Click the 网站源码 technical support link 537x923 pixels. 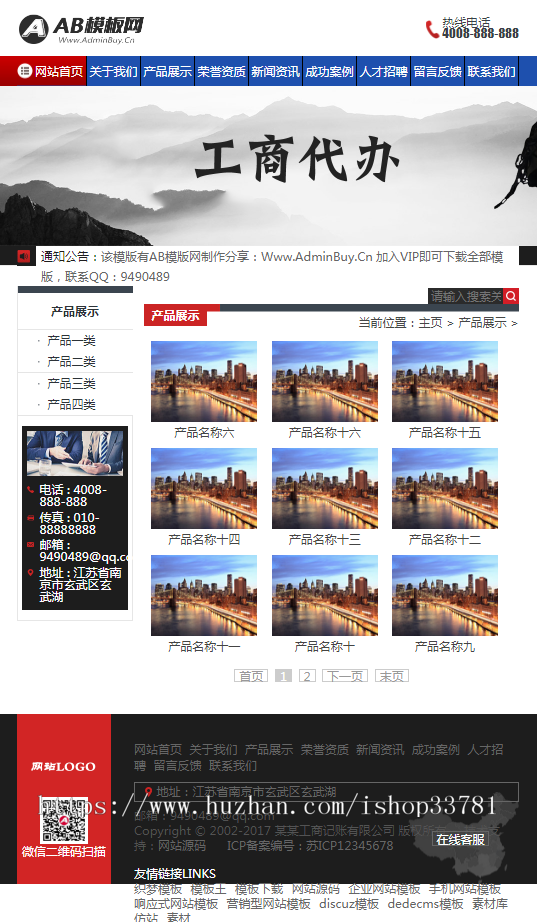182,846
